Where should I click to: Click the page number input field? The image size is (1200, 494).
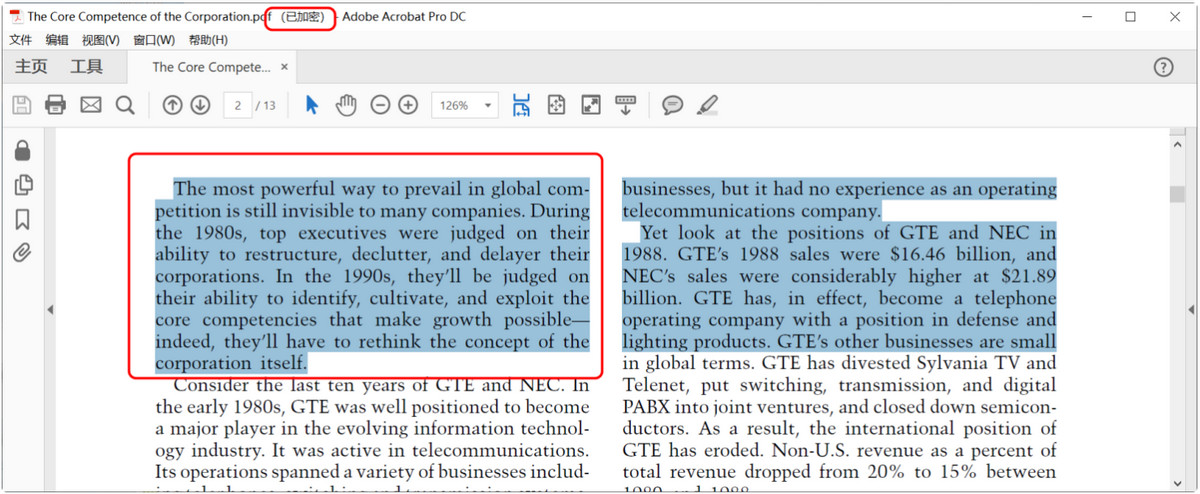[238, 105]
